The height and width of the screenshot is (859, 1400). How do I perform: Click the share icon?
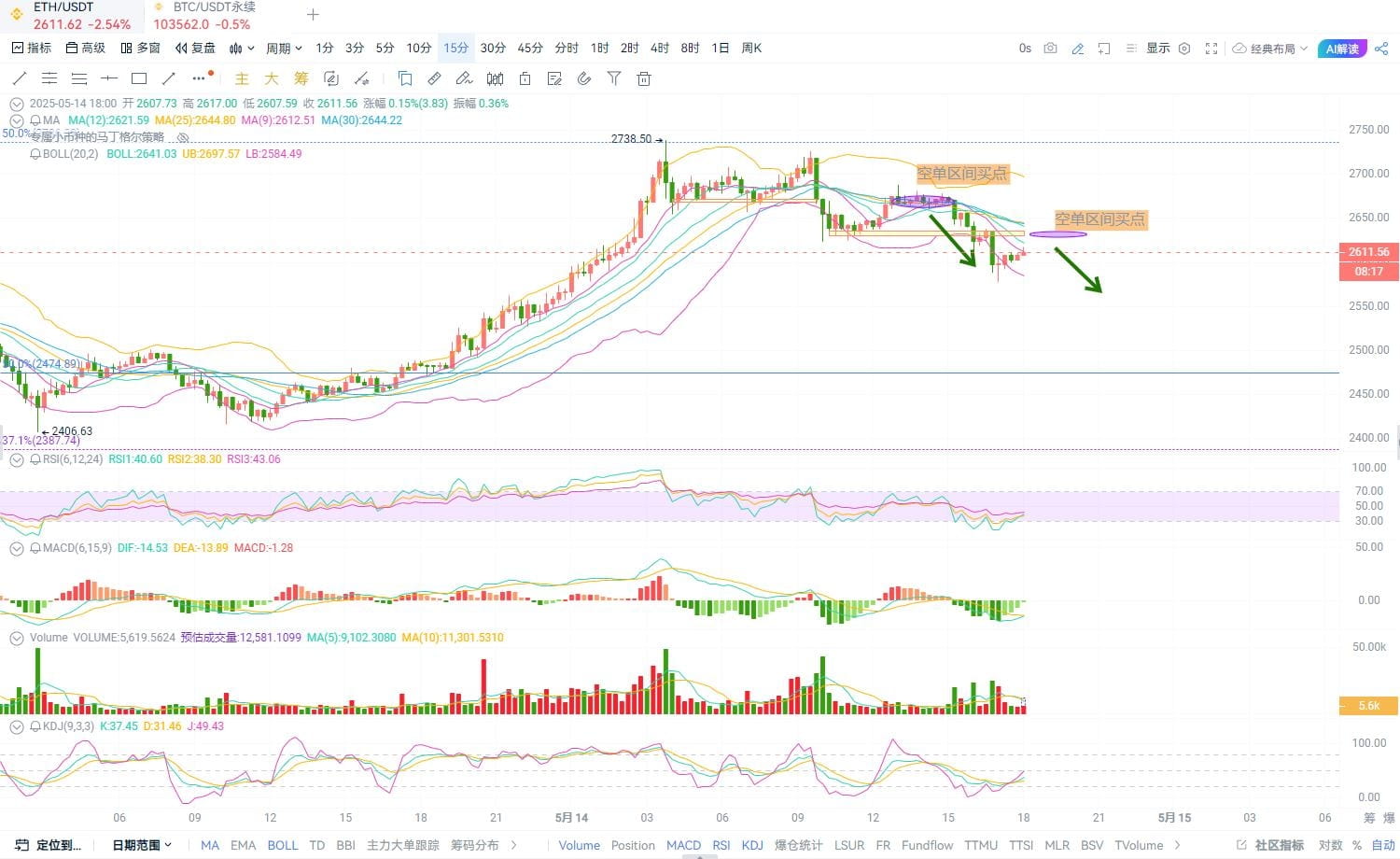point(1381,49)
